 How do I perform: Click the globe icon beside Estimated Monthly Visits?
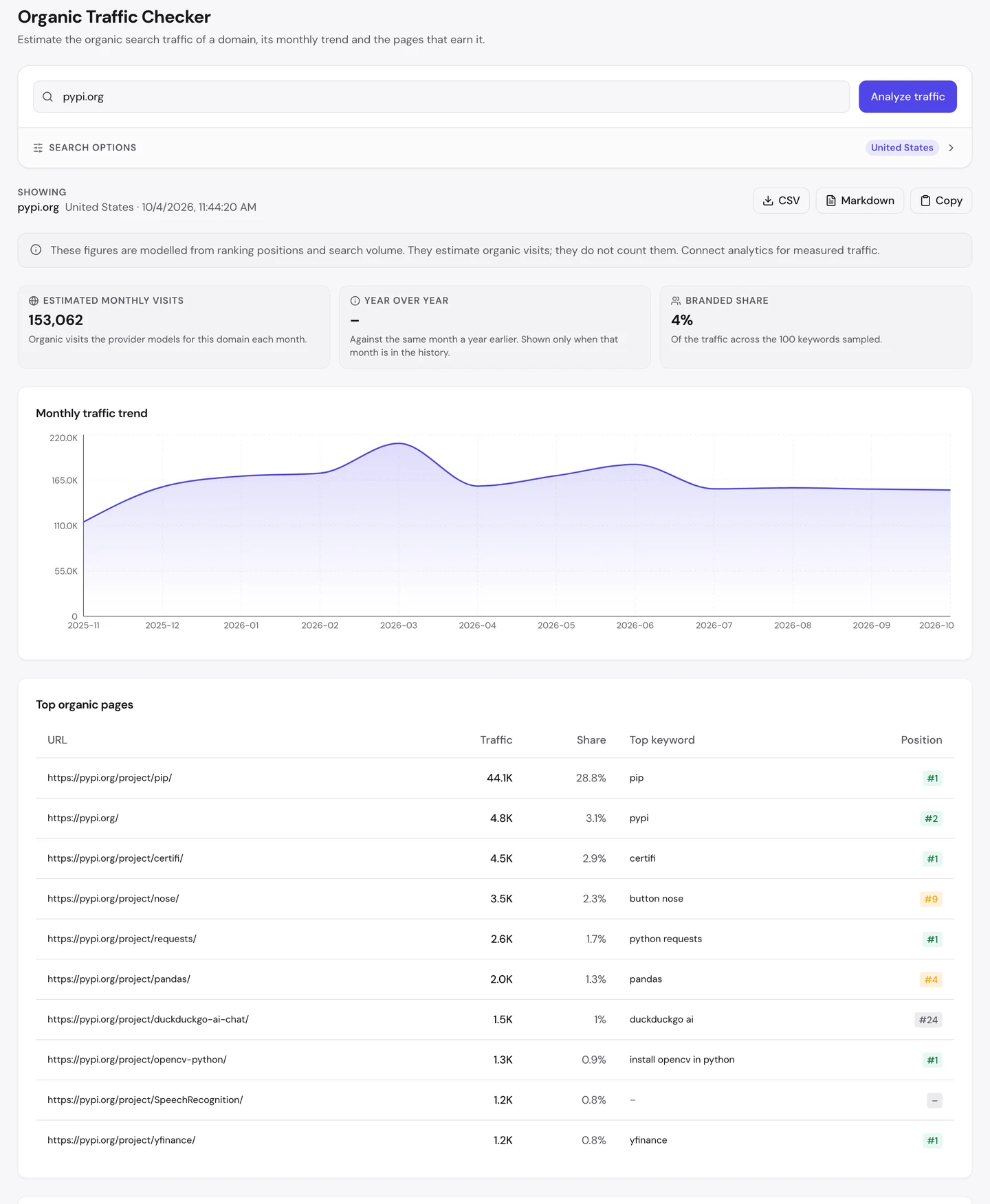click(x=34, y=301)
